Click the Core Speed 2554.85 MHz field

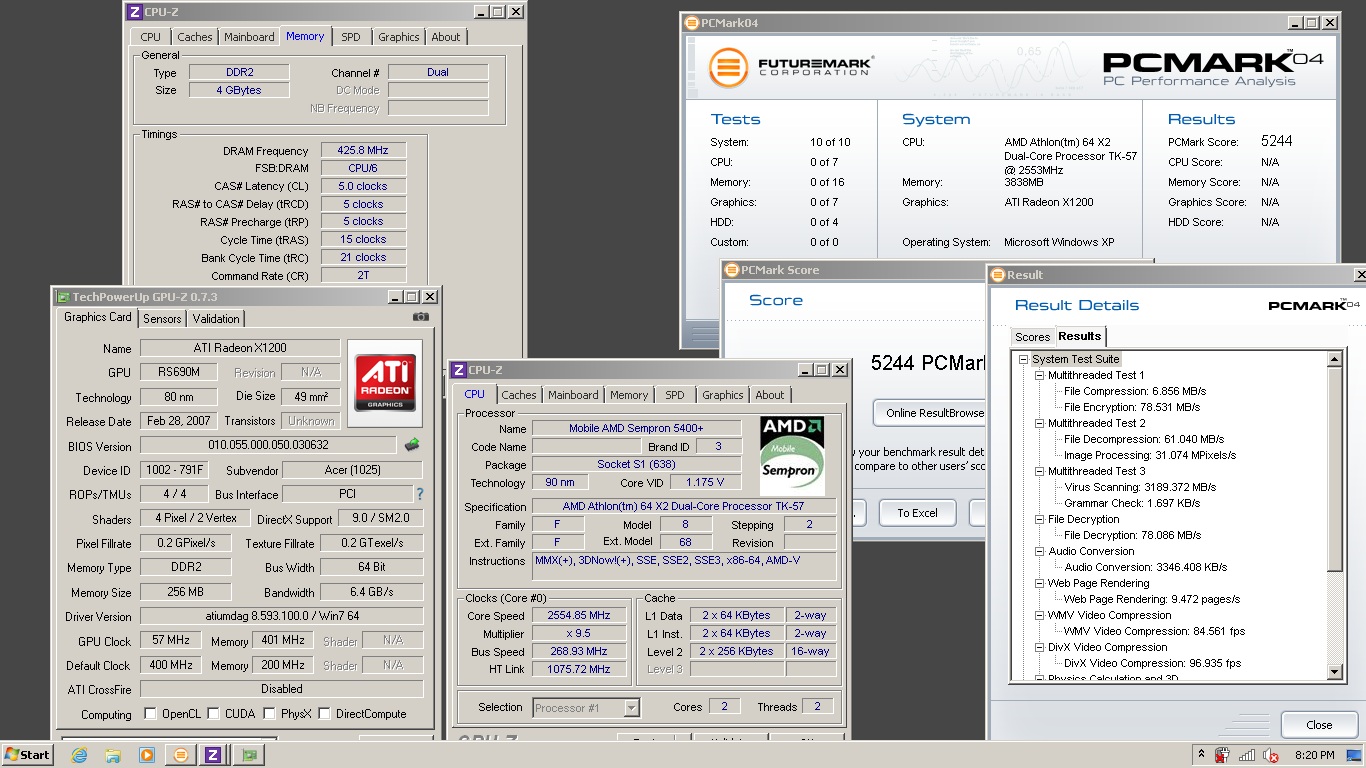(x=579, y=616)
